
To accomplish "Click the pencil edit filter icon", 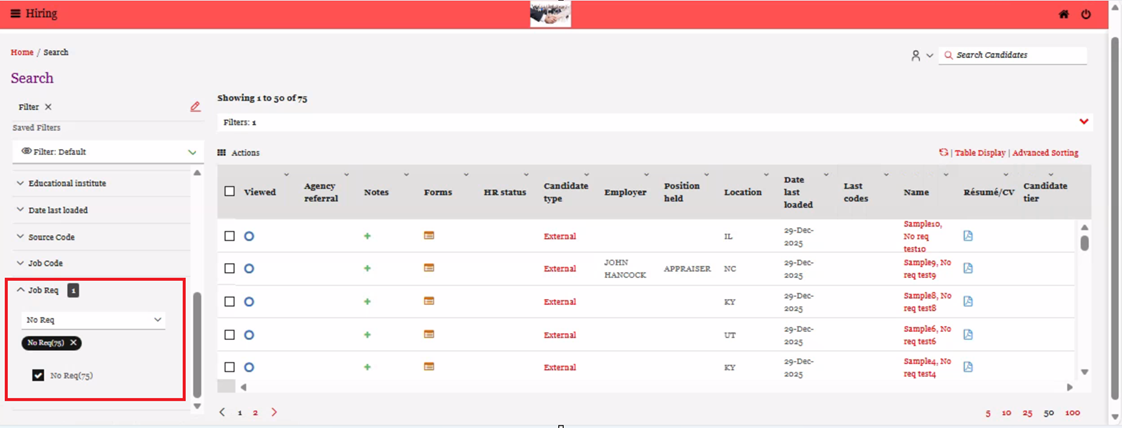I will click(195, 107).
